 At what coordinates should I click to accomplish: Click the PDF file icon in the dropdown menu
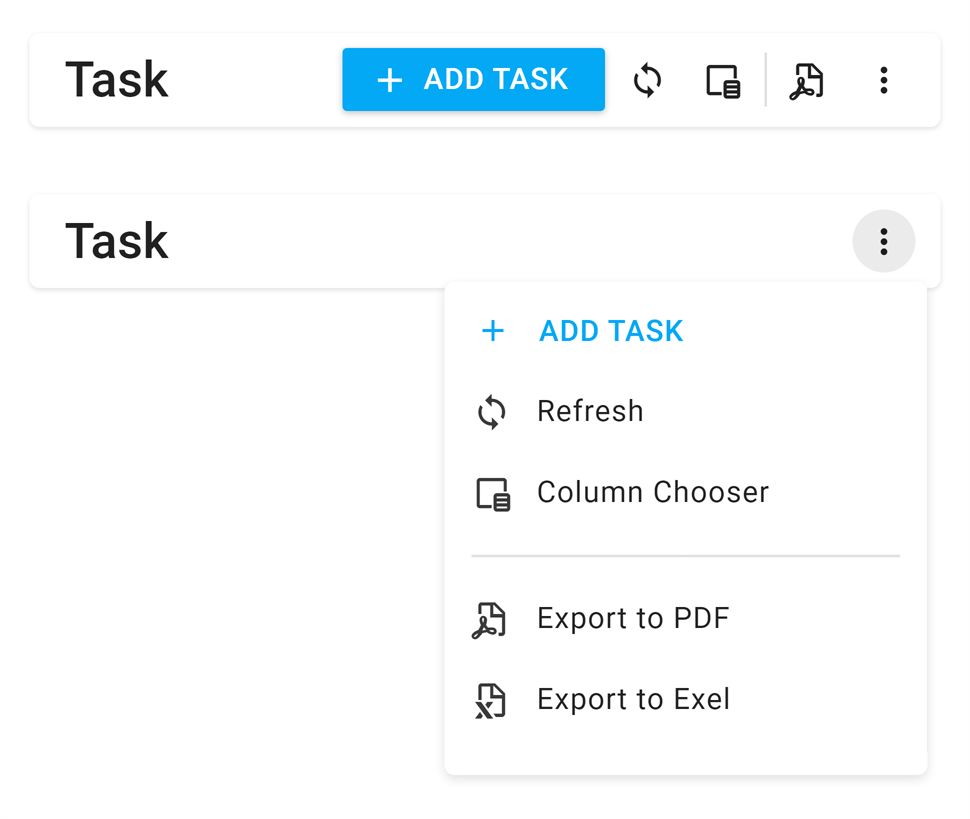coord(490,620)
